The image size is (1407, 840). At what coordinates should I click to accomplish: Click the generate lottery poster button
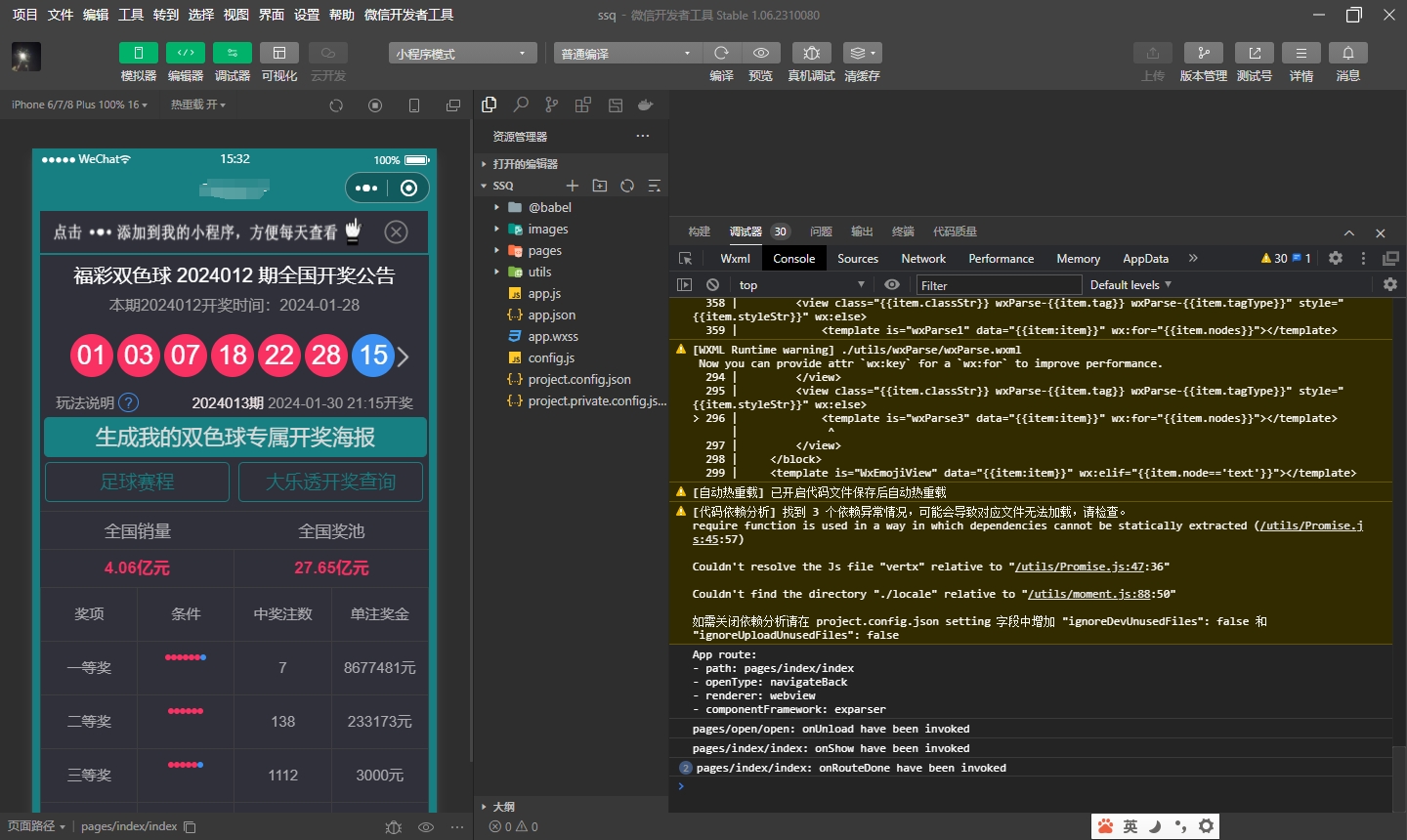click(x=235, y=437)
